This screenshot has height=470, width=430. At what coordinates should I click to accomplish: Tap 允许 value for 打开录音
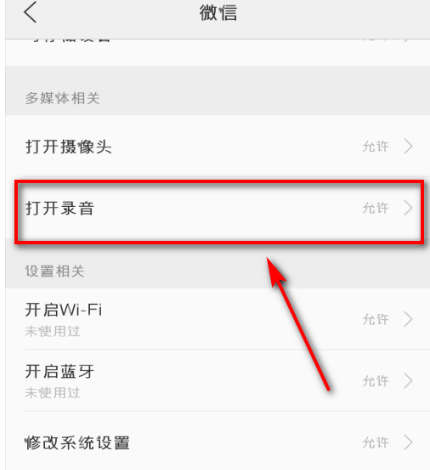[376, 208]
